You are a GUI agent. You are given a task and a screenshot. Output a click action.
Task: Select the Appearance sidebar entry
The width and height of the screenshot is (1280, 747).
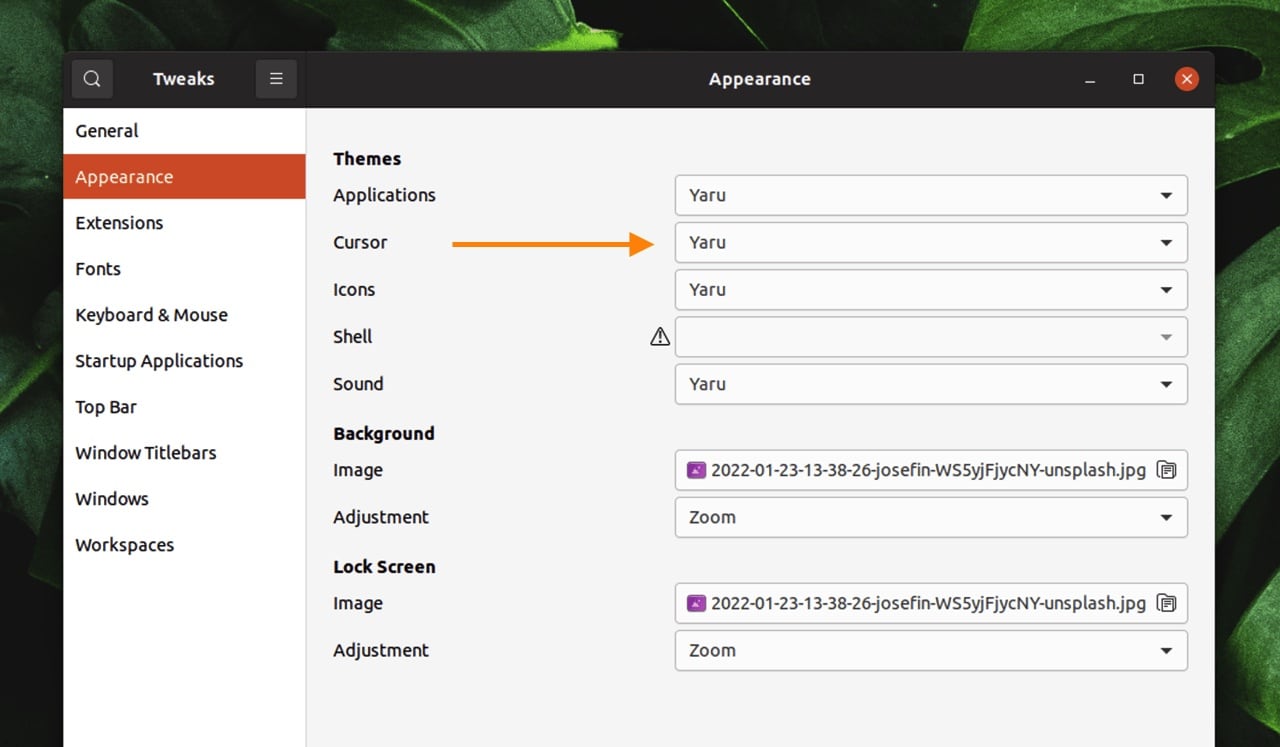click(x=184, y=177)
